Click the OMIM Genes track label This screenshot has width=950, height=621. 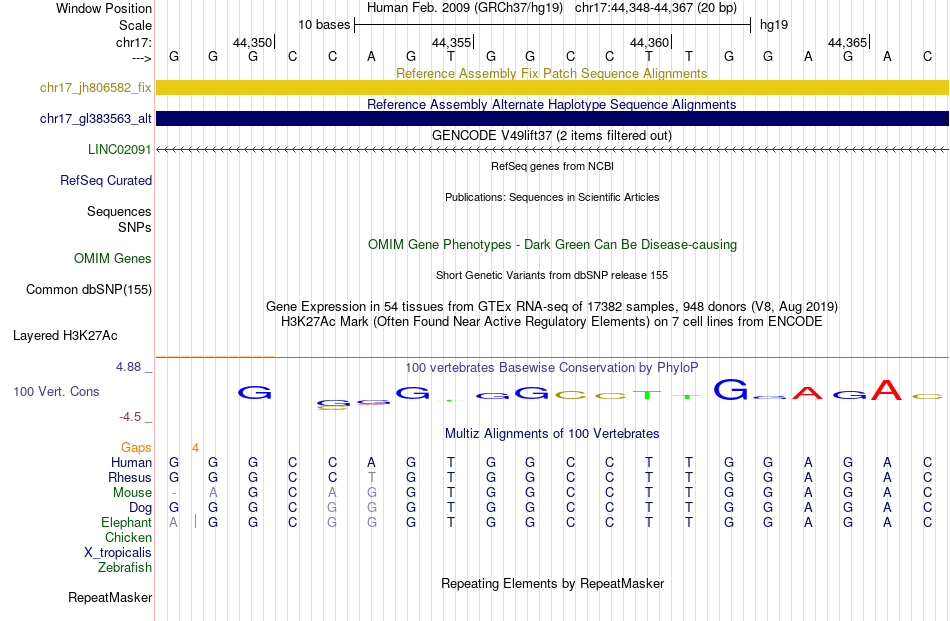coord(113,258)
